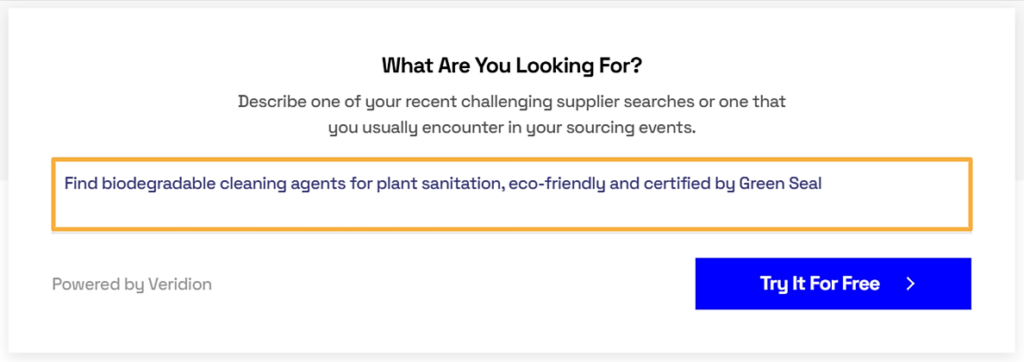Click the Describe one of your recent line

click(x=512, y=102)
